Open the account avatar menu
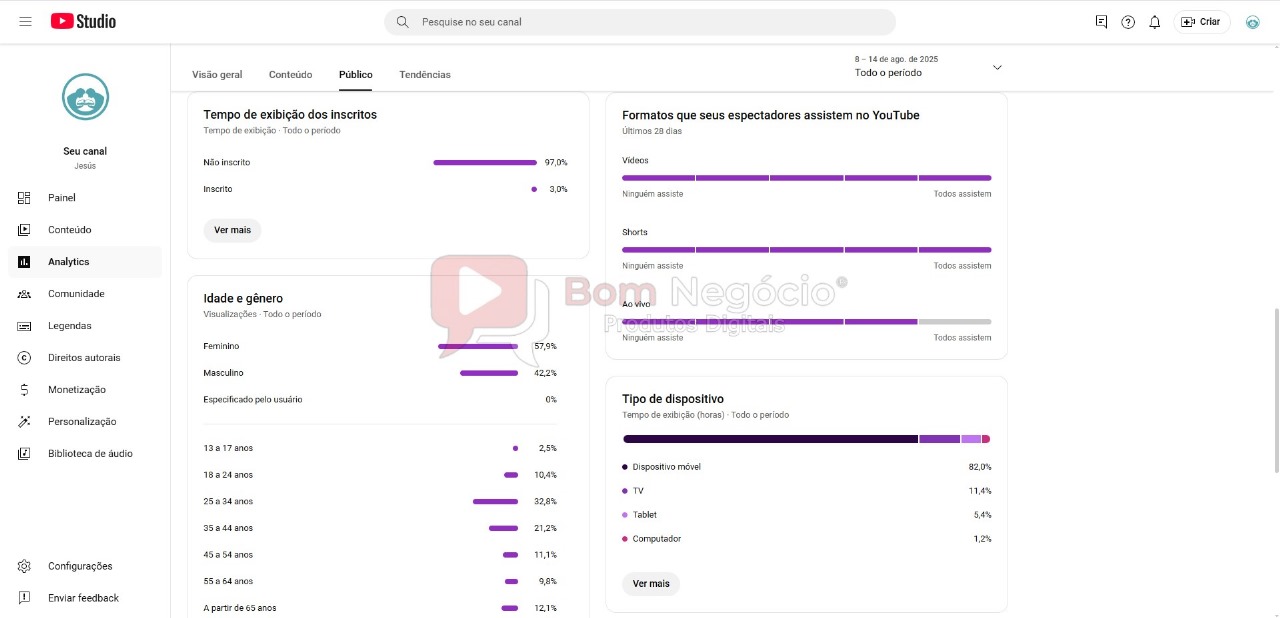1280x618 pixels. click(1252, 21)
